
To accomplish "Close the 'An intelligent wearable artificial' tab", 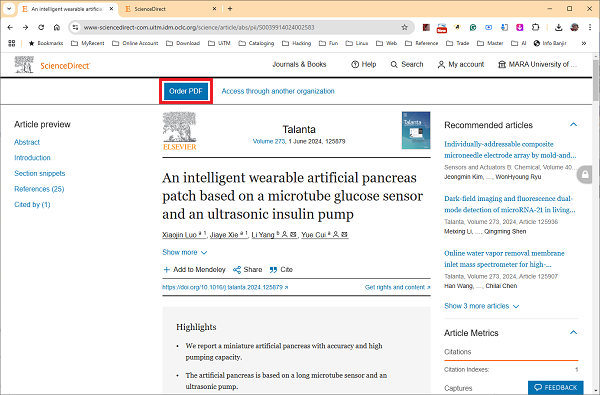I will (x=111, y=8).
